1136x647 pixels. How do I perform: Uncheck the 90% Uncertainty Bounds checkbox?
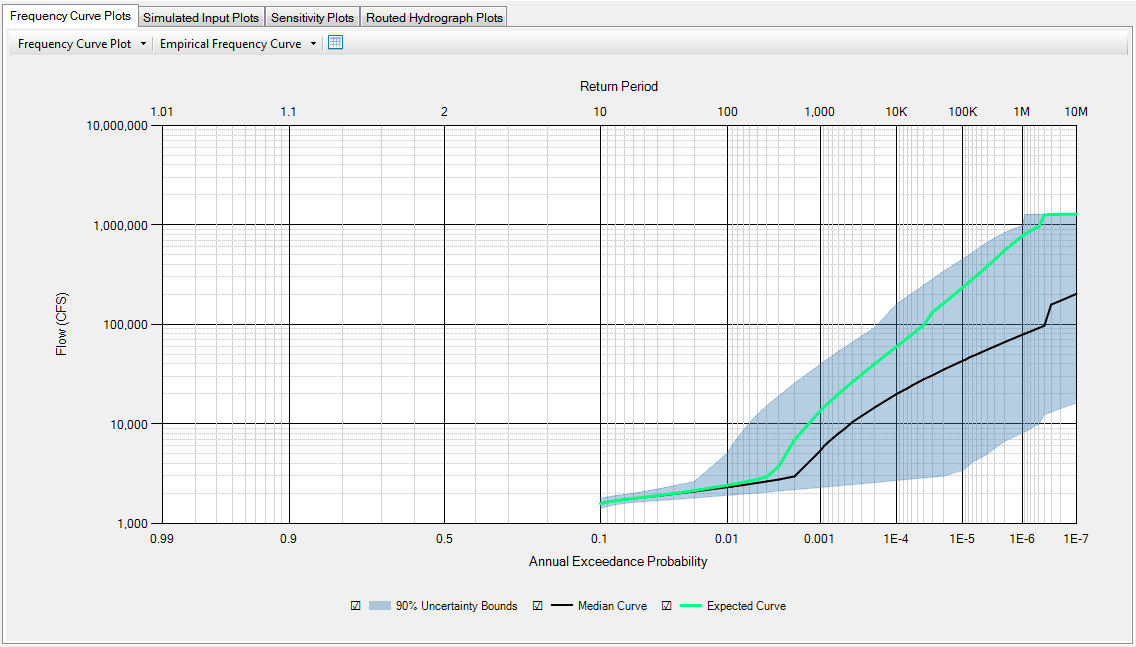pyautogui.click(x=355, y=605)
